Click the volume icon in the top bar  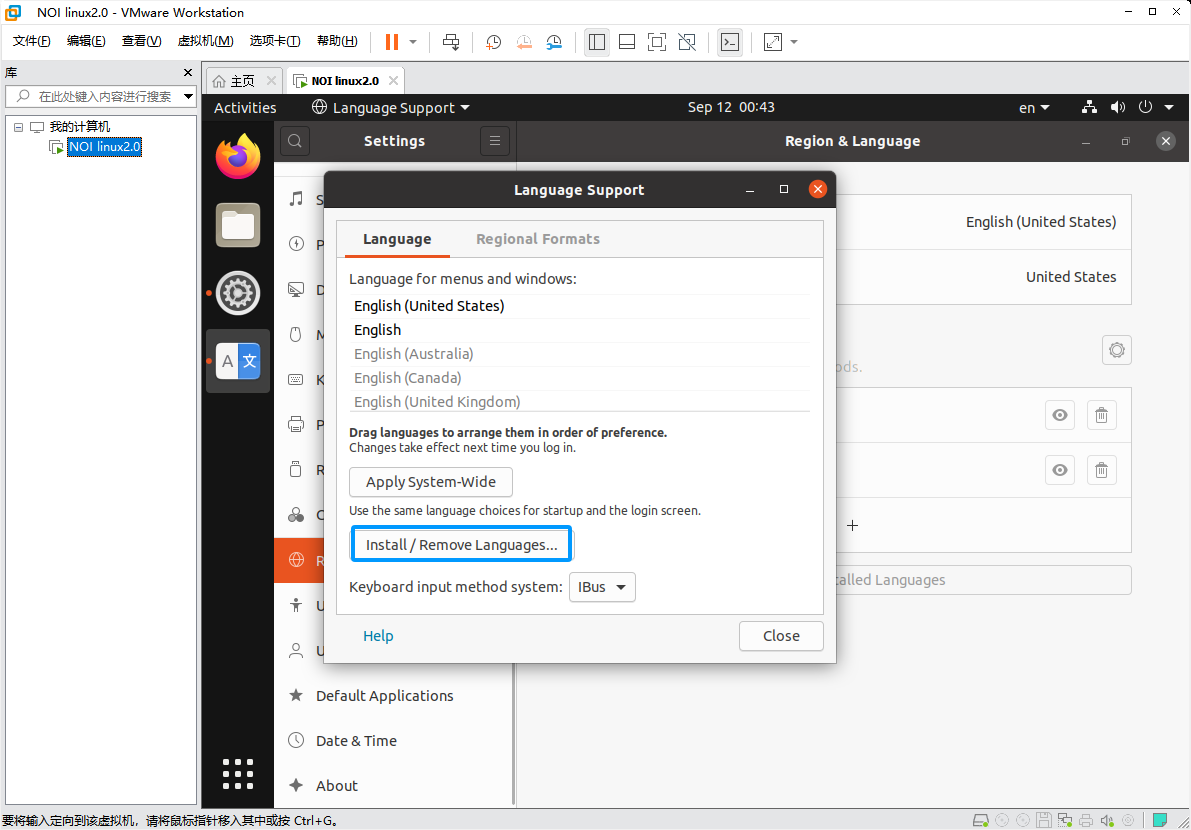[x=1117, y=107]
